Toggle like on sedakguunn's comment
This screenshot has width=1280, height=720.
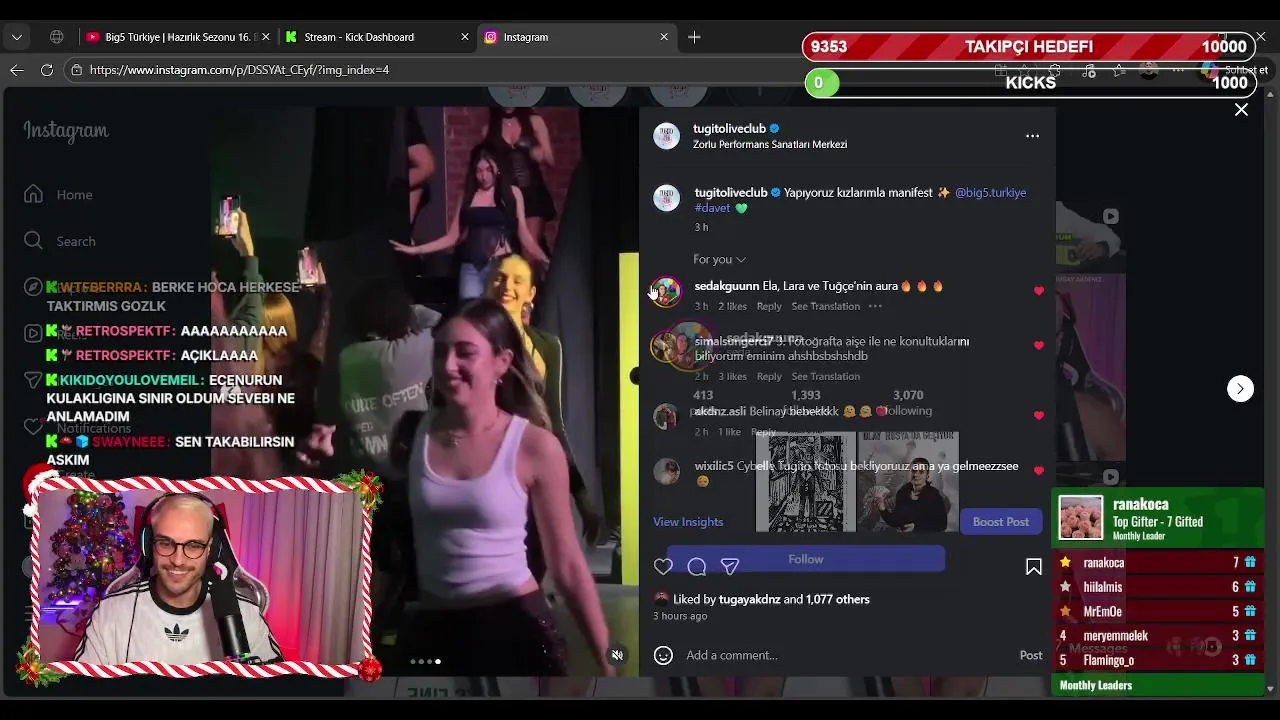[1039, 291]
